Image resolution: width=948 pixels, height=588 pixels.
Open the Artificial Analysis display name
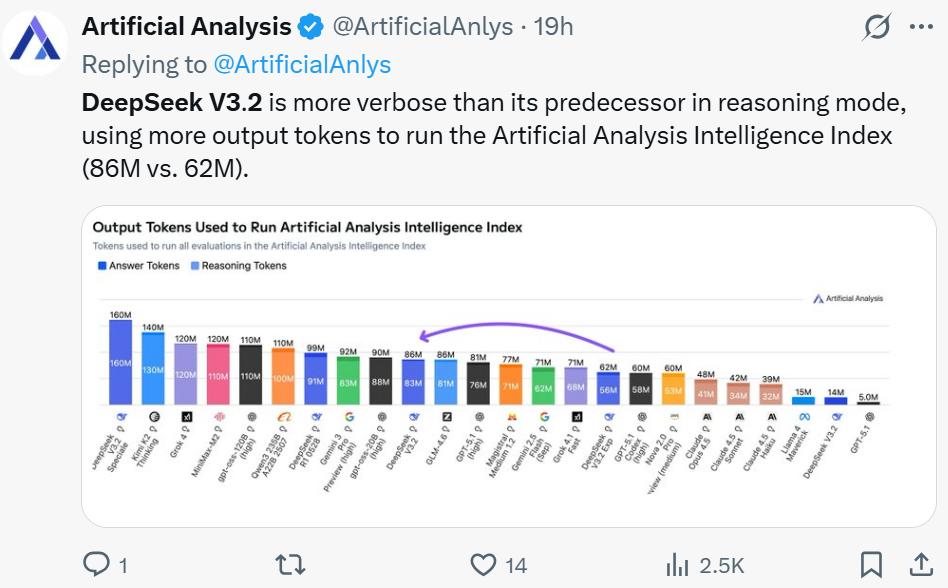[186, 27]
